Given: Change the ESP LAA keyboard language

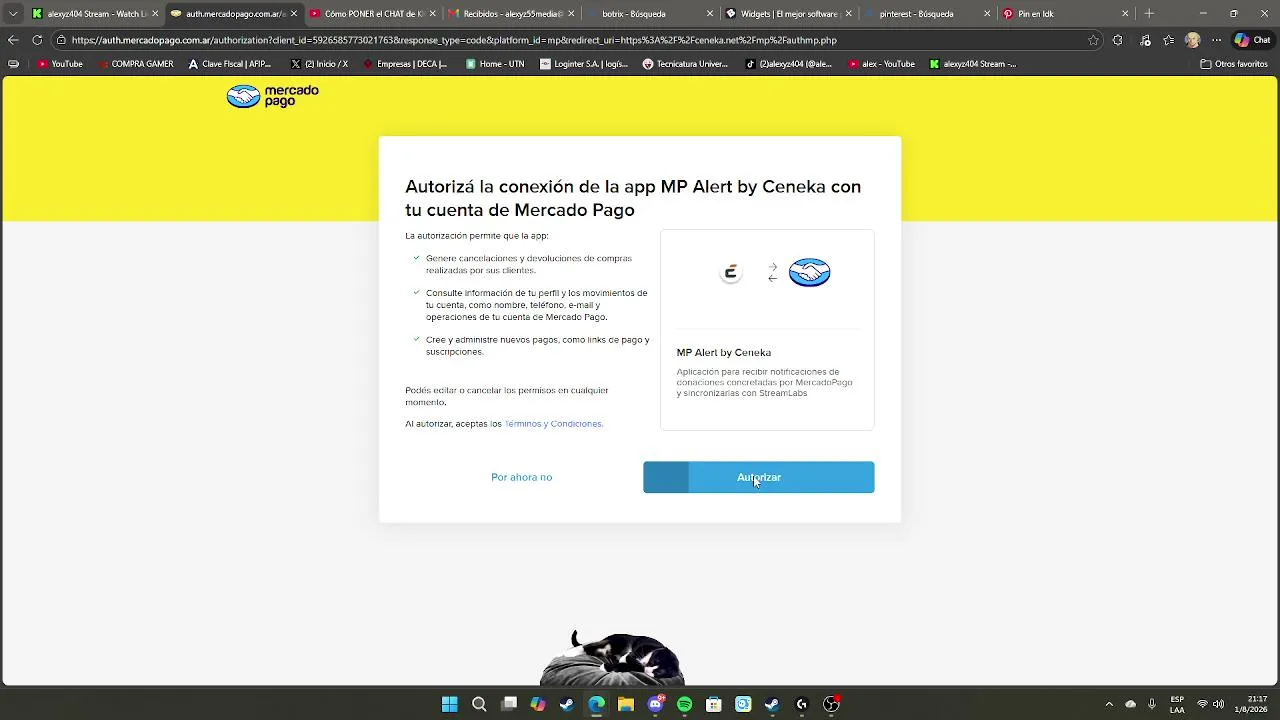Looking at the screenshot, I should coord(1178,704).
